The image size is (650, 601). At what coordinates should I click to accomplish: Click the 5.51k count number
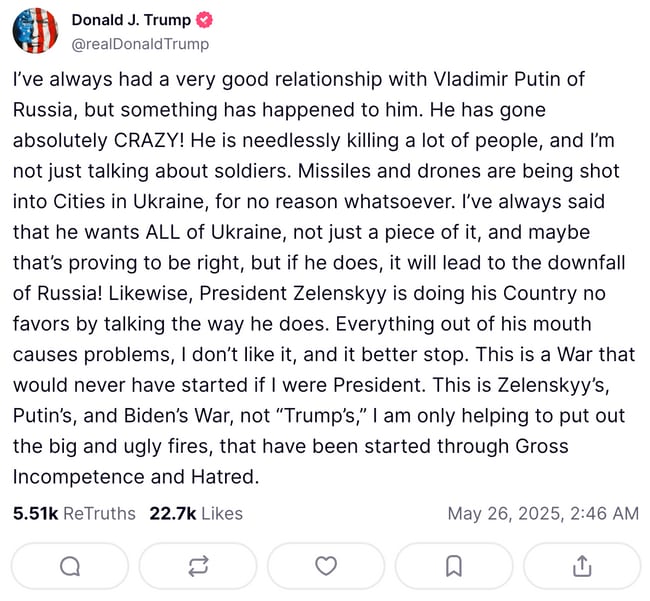coord(36,514)
